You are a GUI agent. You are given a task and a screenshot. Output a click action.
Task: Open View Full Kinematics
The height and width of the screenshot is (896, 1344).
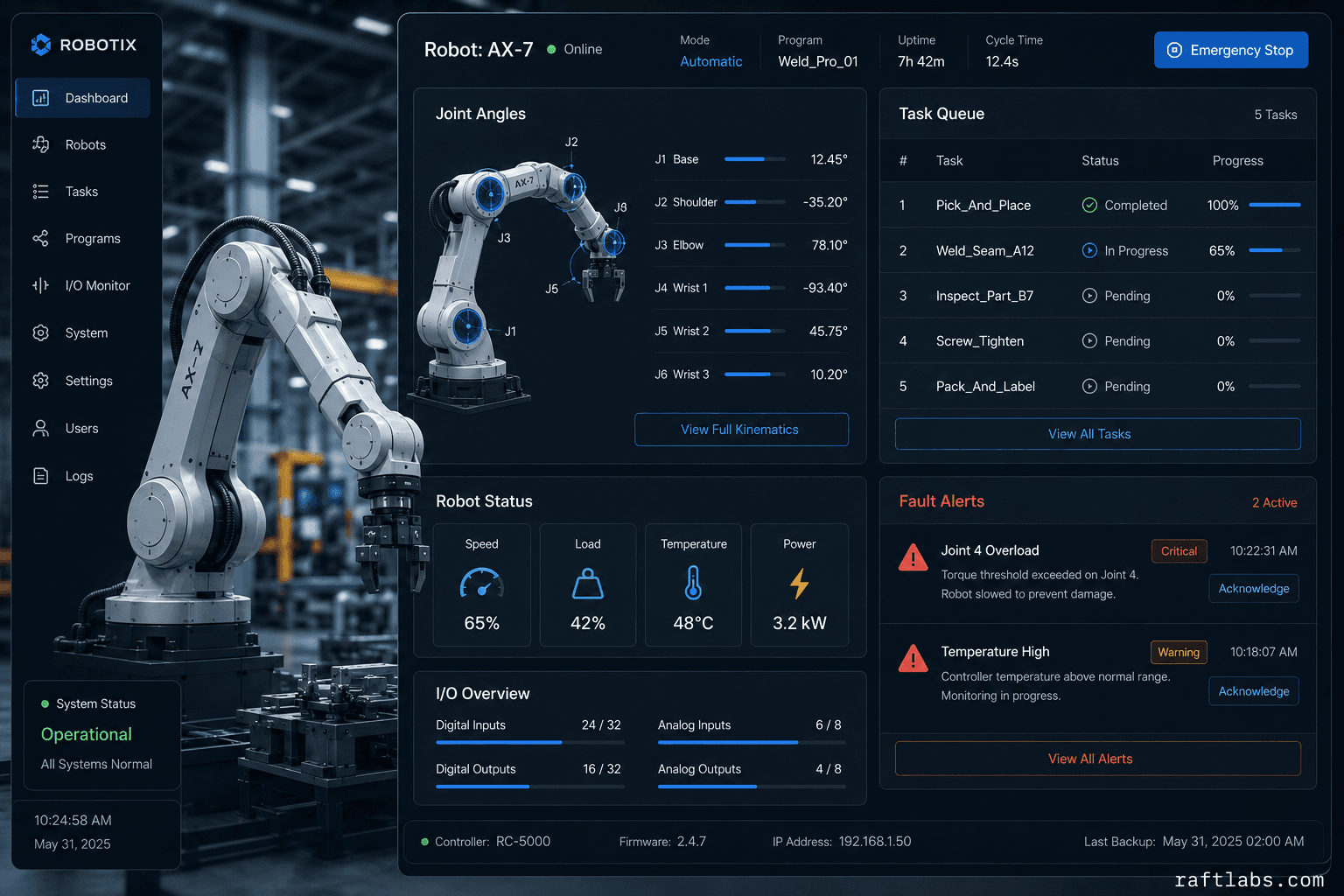pyautogui.click(x=741, y=430)
